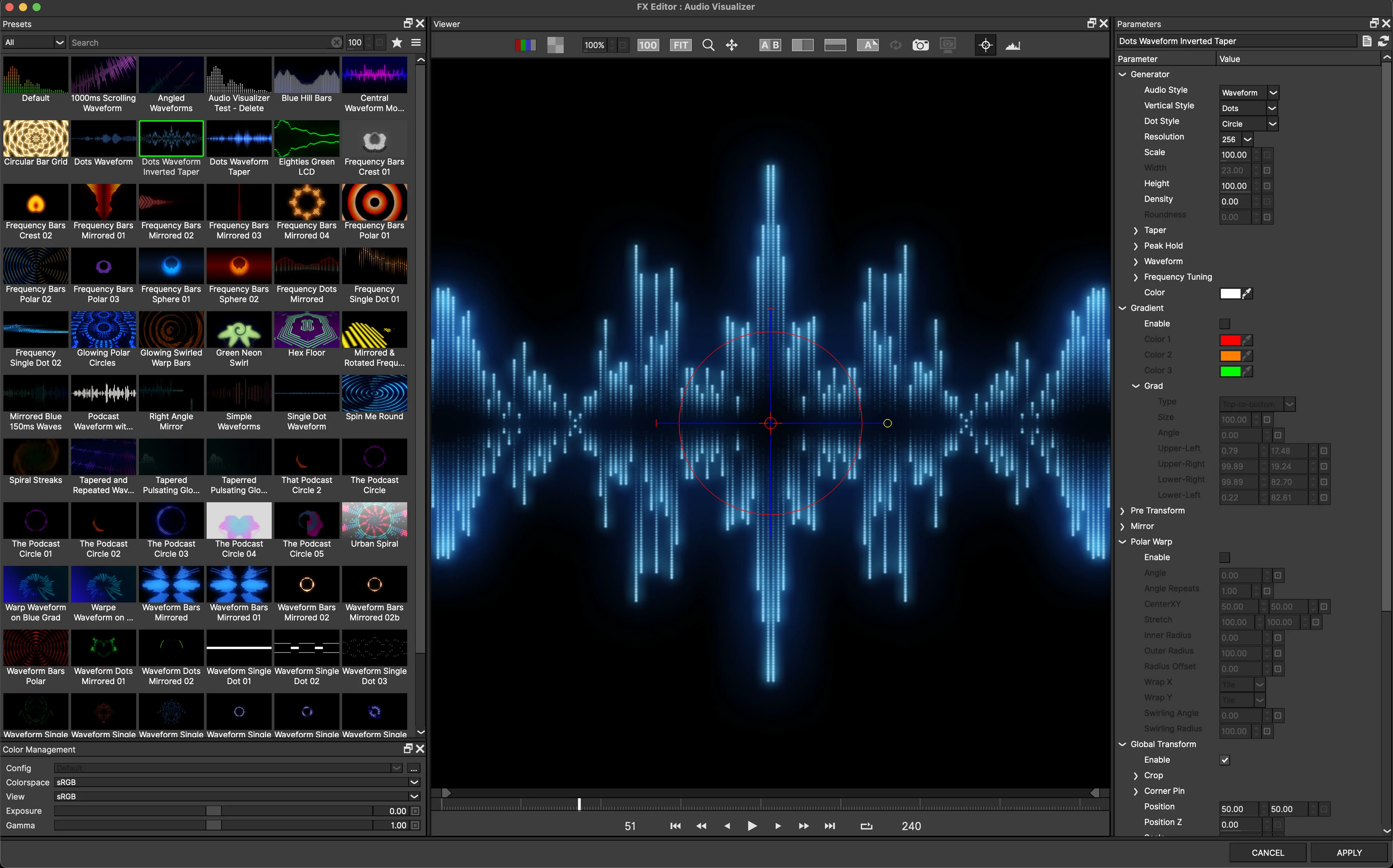Enable the Polar Warp checkbox
This screenshot has height=868, width=1393.
(x=1225, y=557)
